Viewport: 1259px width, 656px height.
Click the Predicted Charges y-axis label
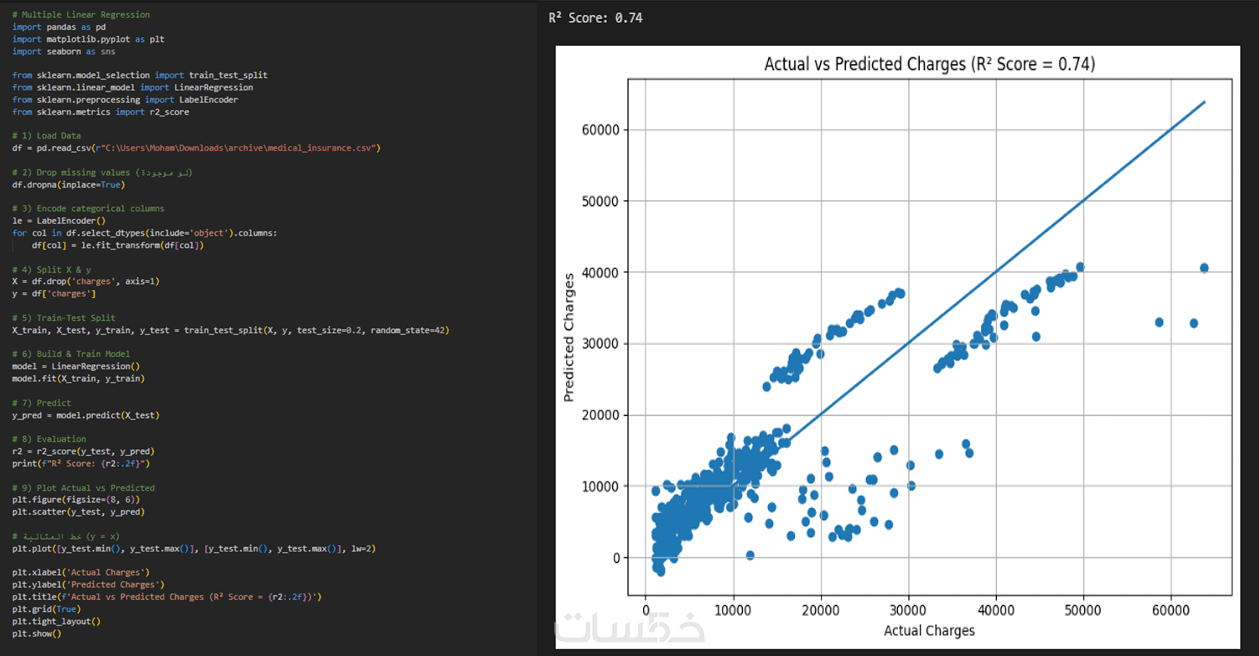tap(569, 336)
